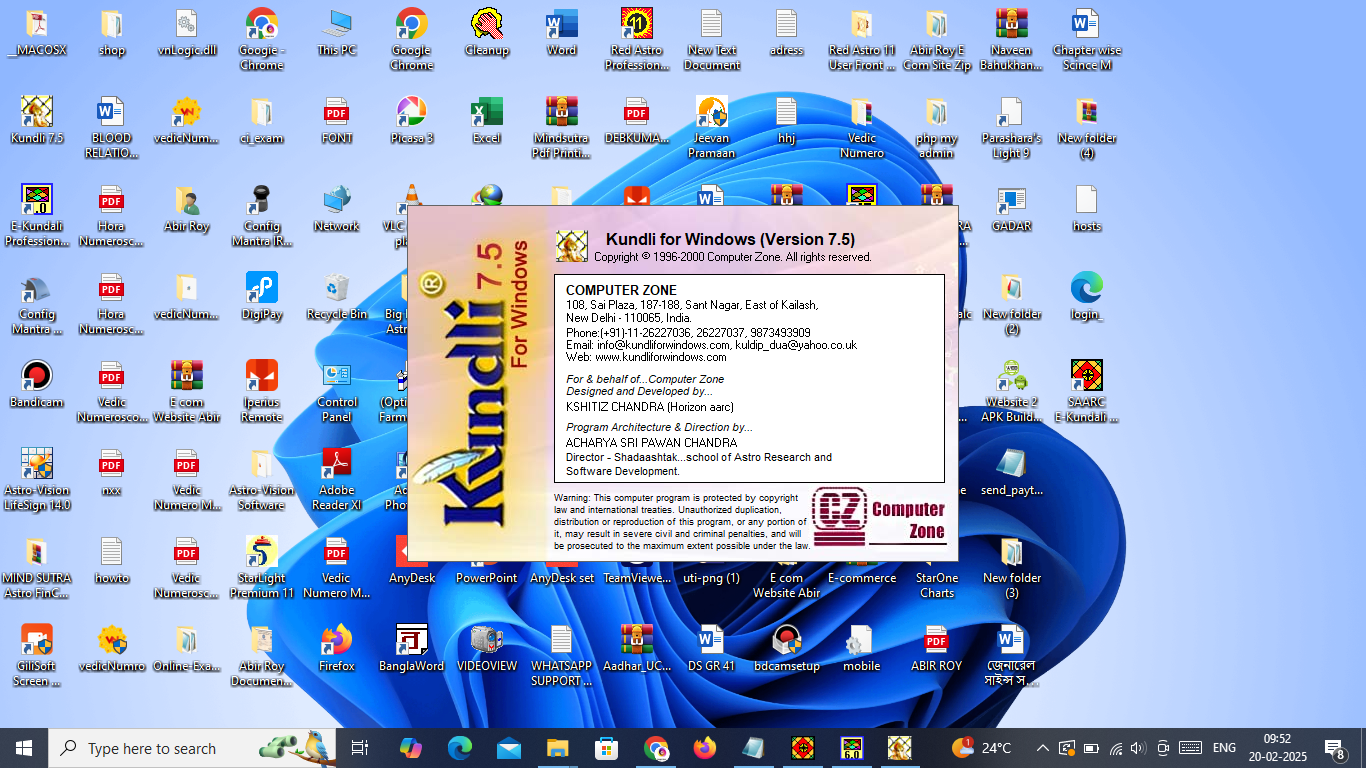Click the Windows Start button
This screenshot has height=768, width=1366.
(x=24, y=748)
